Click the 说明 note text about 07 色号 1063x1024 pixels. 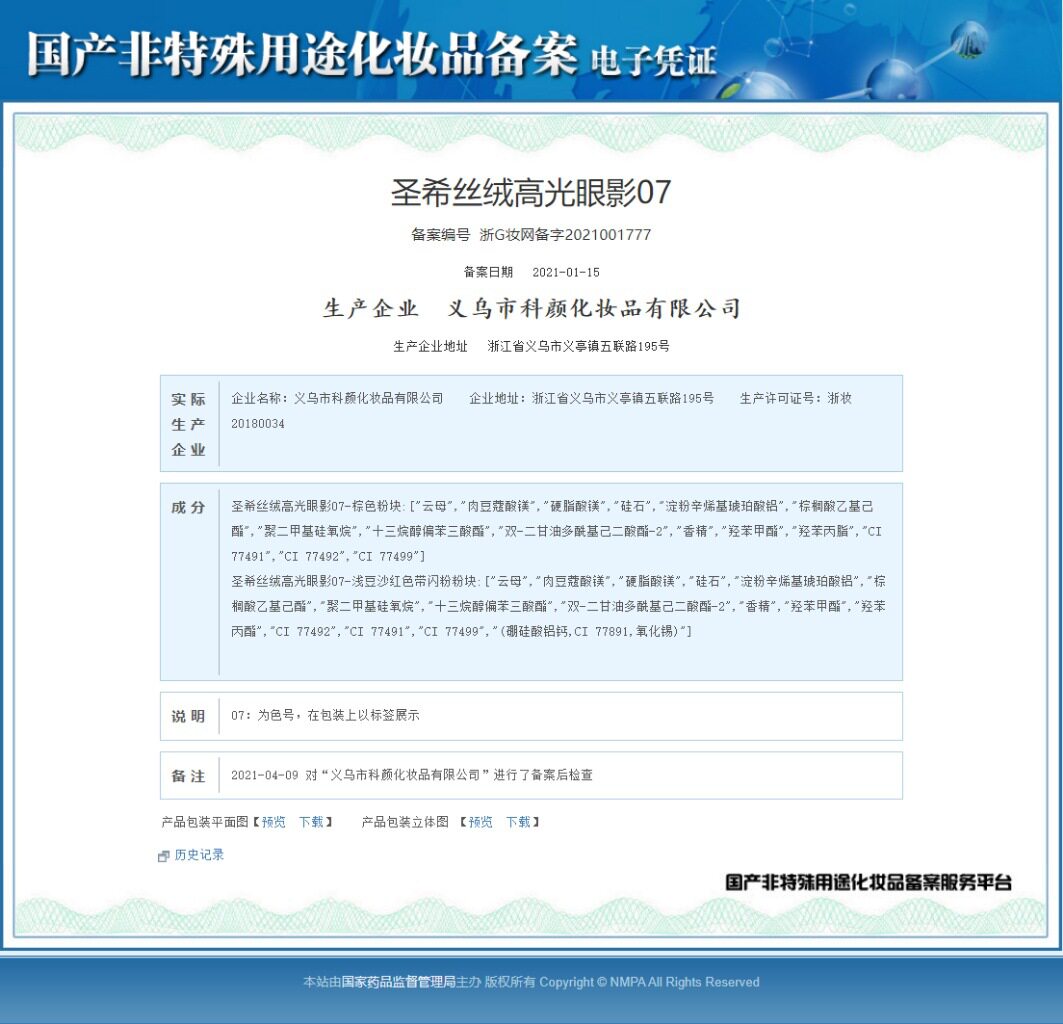click(325, 715)
